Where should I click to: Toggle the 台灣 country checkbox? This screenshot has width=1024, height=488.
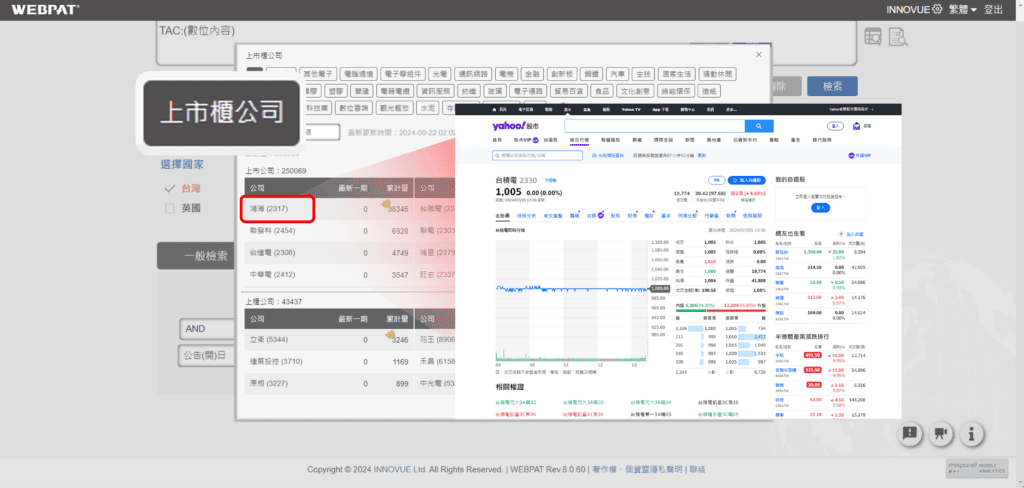click(170, 188)
